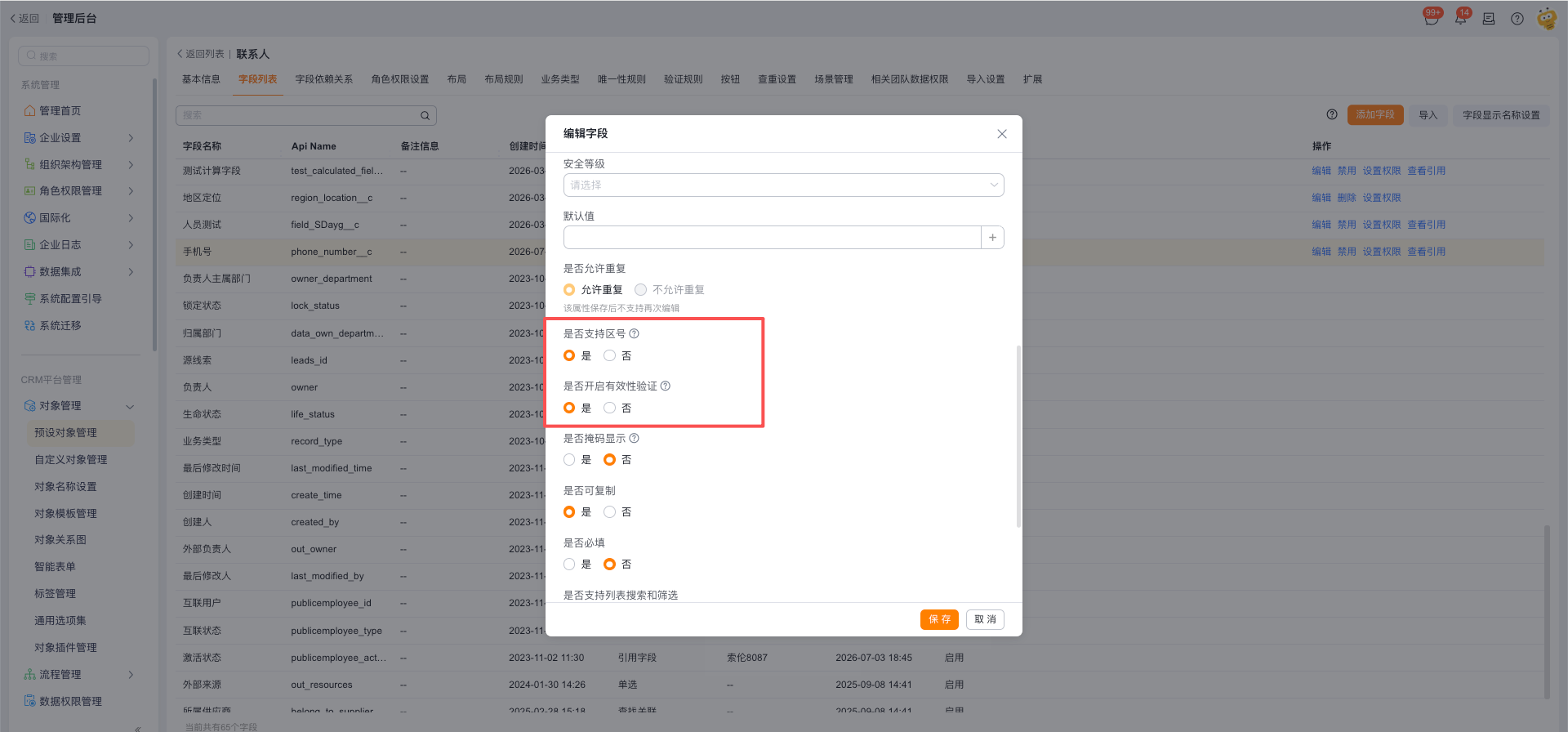Collapse the sidebar with double-arrow icon

click(x=138, y=728)
